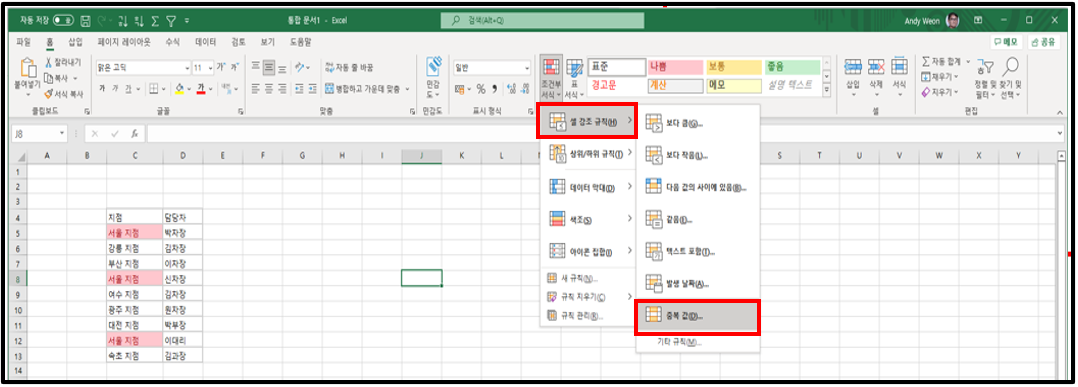This screenshot has width=1078, height=387.
Task: Click the filter funnel icon in quick access toolbar
Action: pos(171,21)
